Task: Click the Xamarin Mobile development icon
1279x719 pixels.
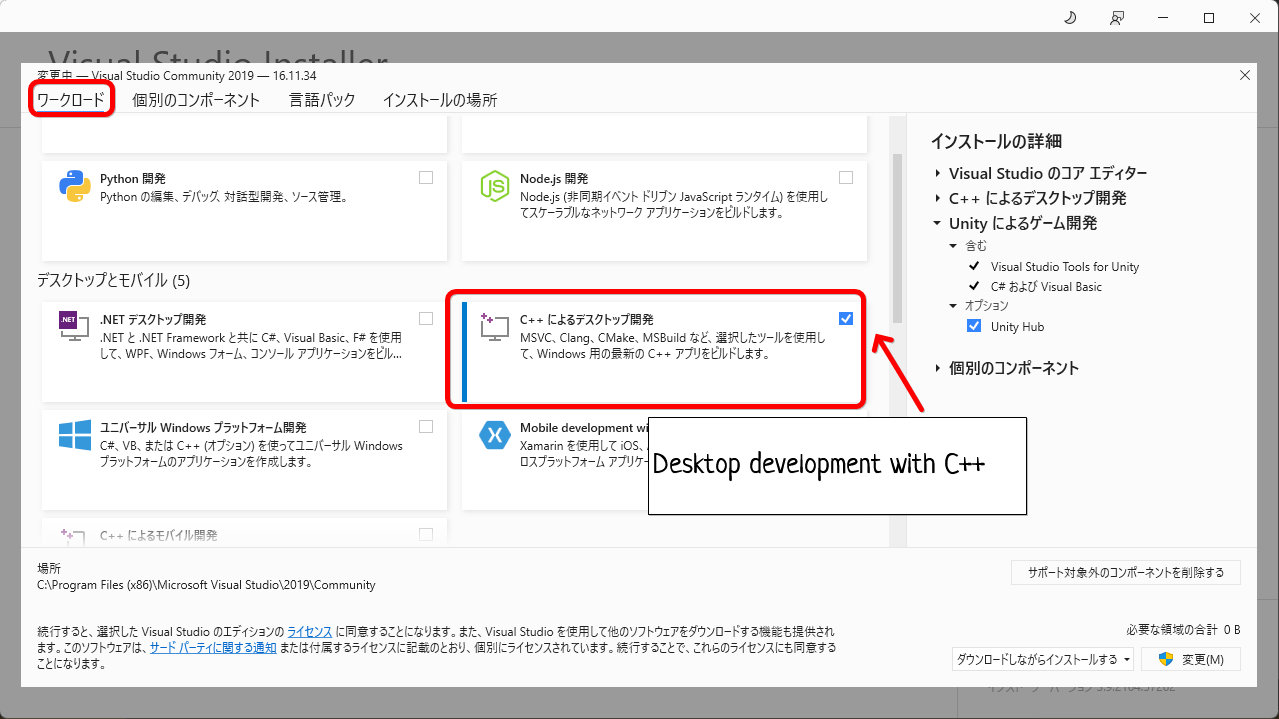Action: (x=495, y=434)
